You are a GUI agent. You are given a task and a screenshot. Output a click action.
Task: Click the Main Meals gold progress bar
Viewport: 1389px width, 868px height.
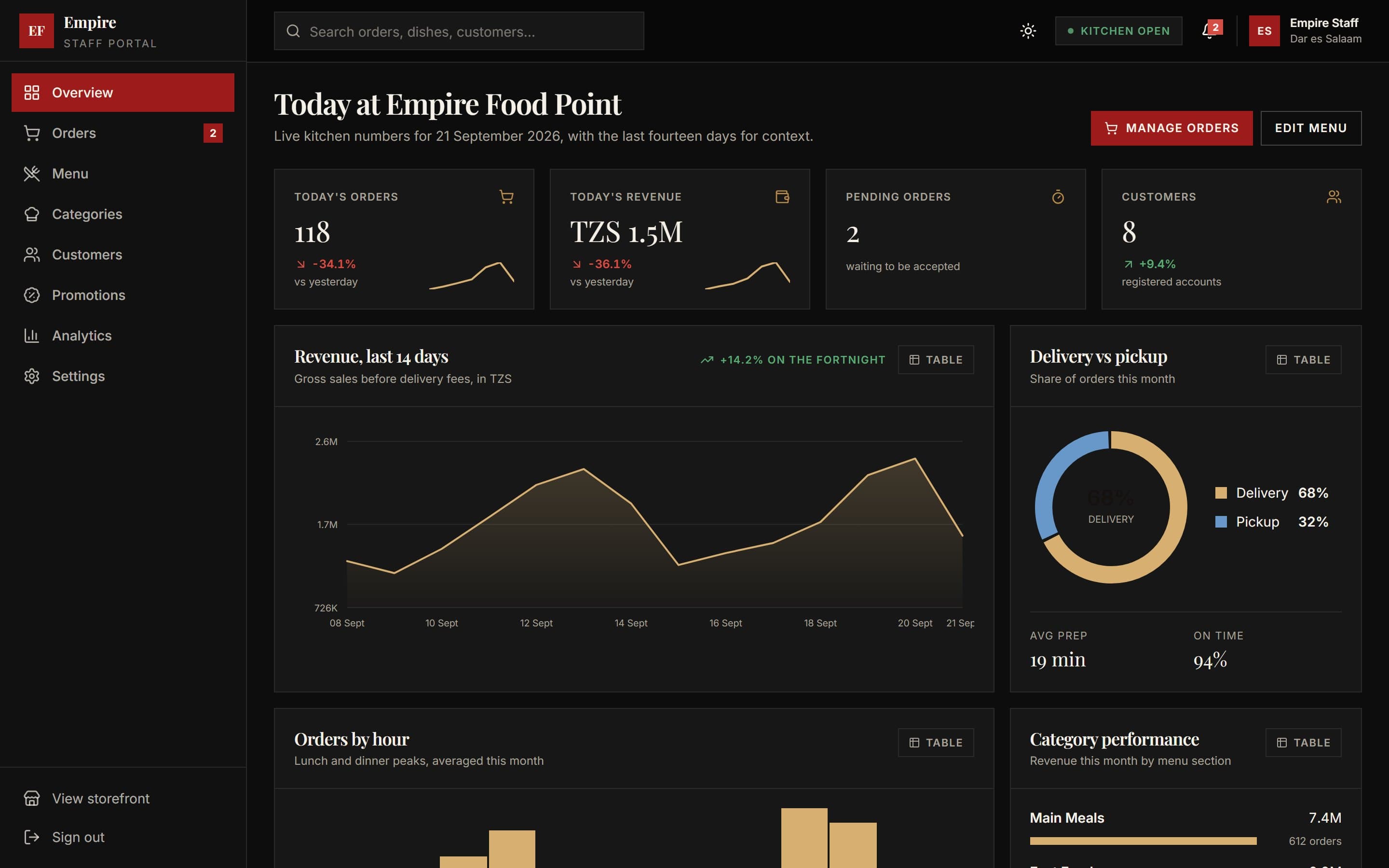[x=1143, y=841]
